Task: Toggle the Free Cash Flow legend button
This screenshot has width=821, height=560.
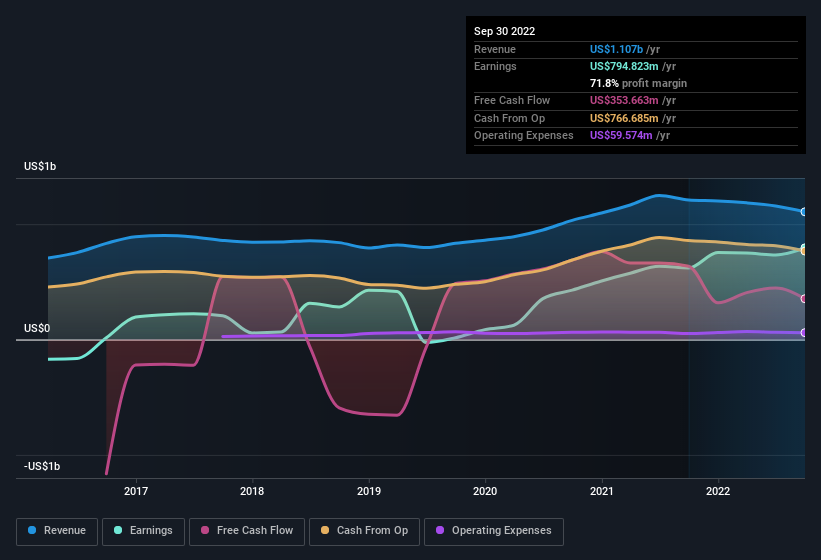Action: 247,531
